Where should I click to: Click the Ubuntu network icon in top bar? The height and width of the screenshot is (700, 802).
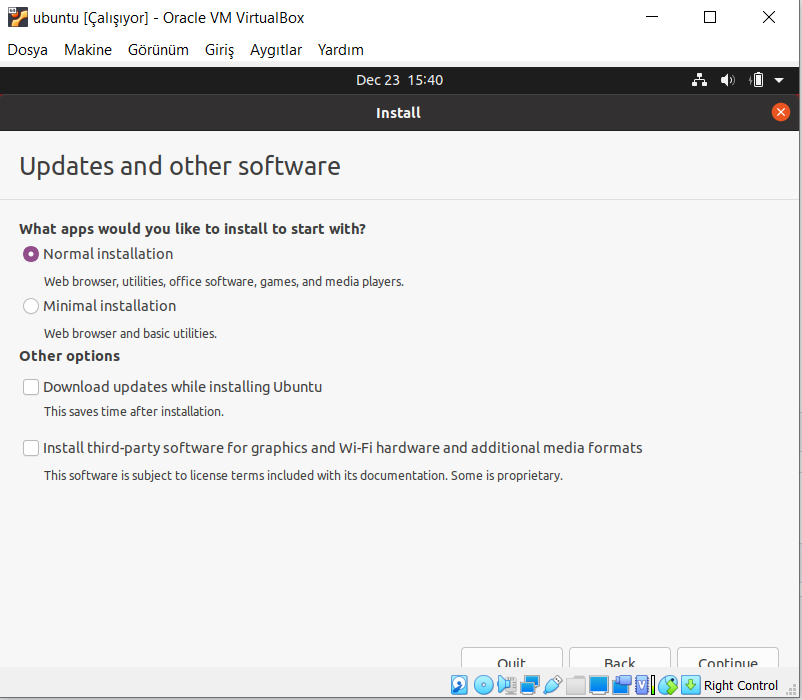tap(699, 80)
